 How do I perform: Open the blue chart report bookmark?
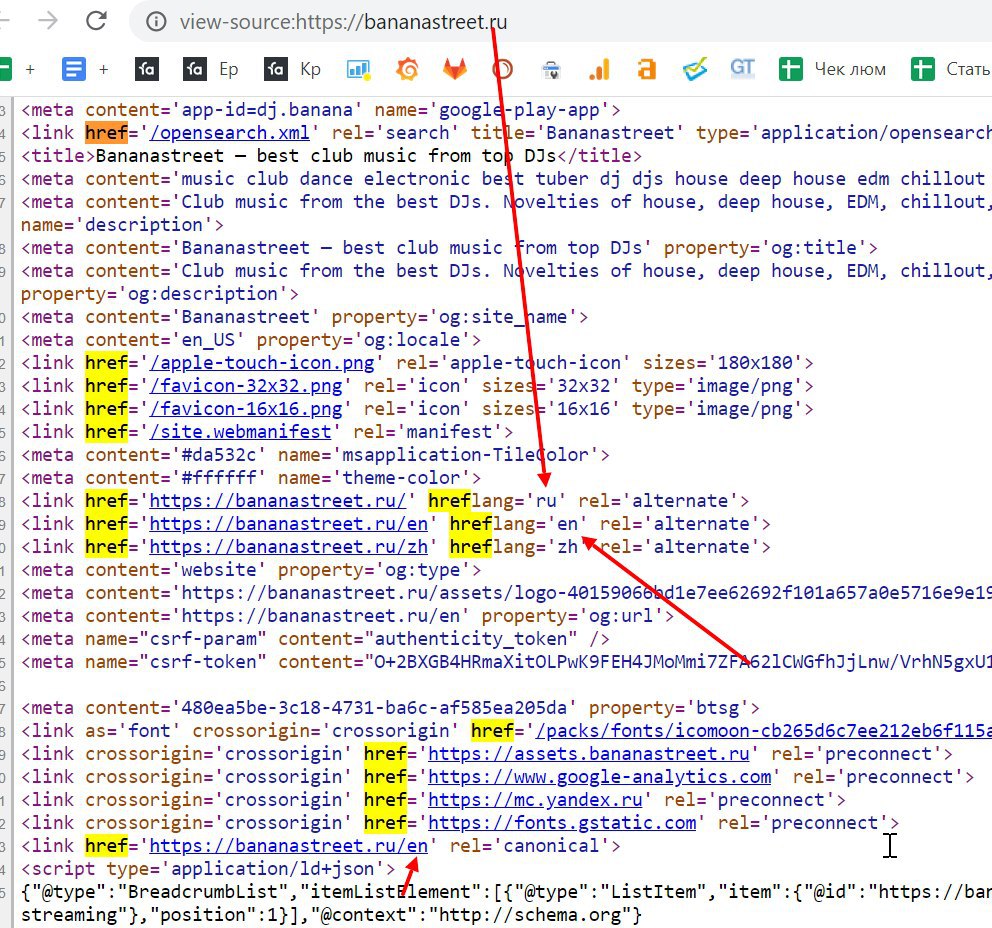(x=358, y=70)
